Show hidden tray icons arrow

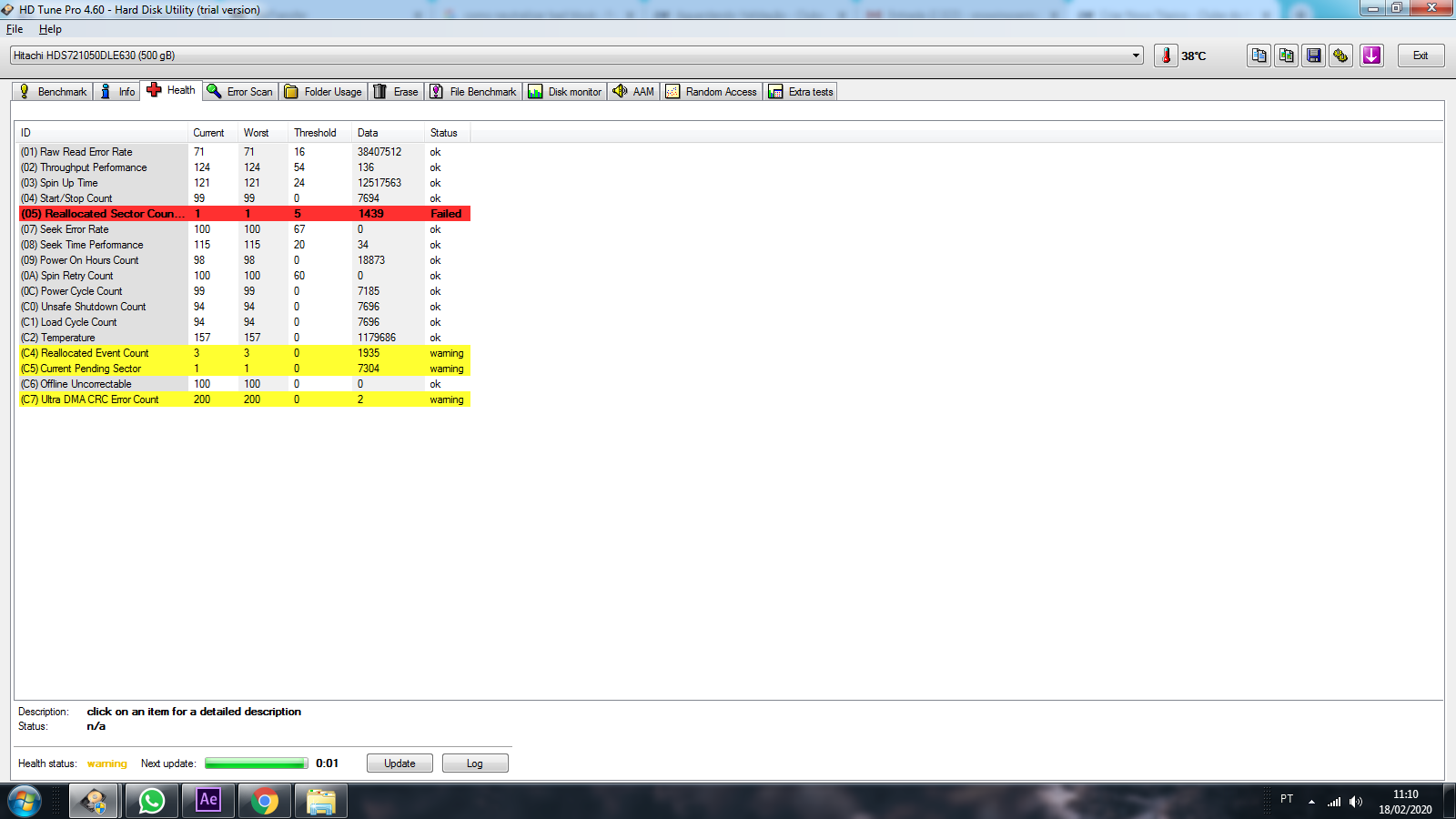[1311, 802]
